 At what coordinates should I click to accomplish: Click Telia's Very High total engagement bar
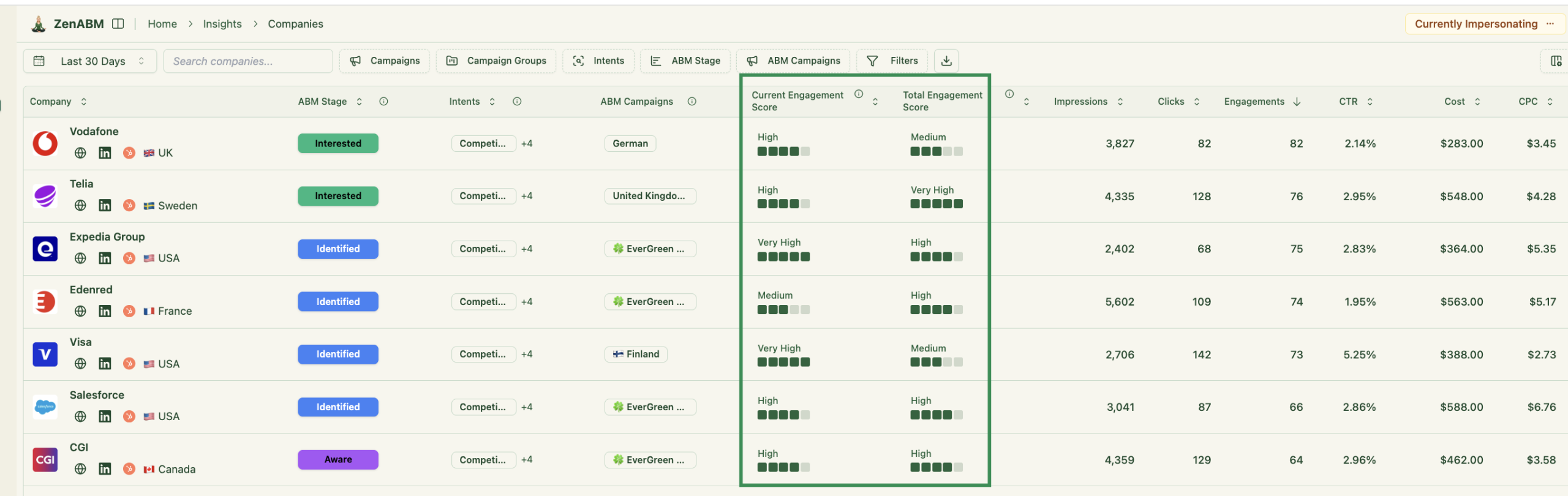(x=937, y=204)
